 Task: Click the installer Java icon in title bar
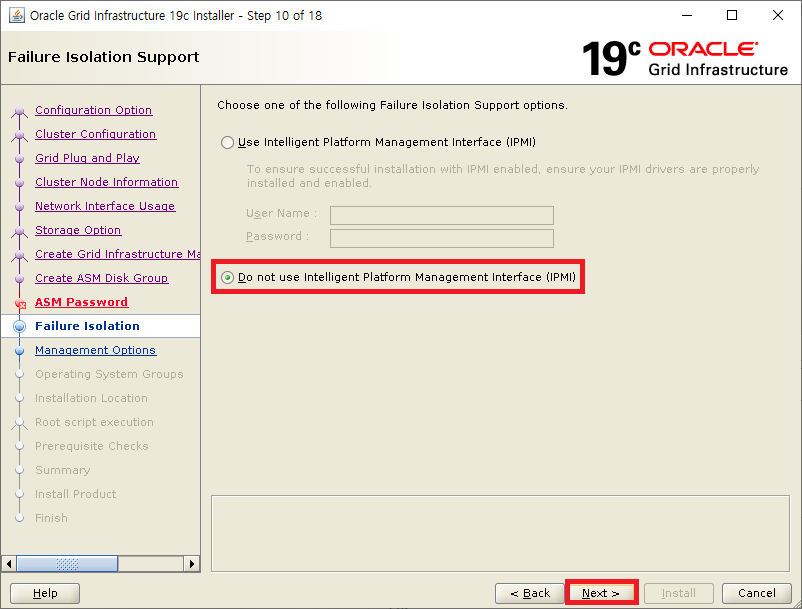click(x=16, y=15)
